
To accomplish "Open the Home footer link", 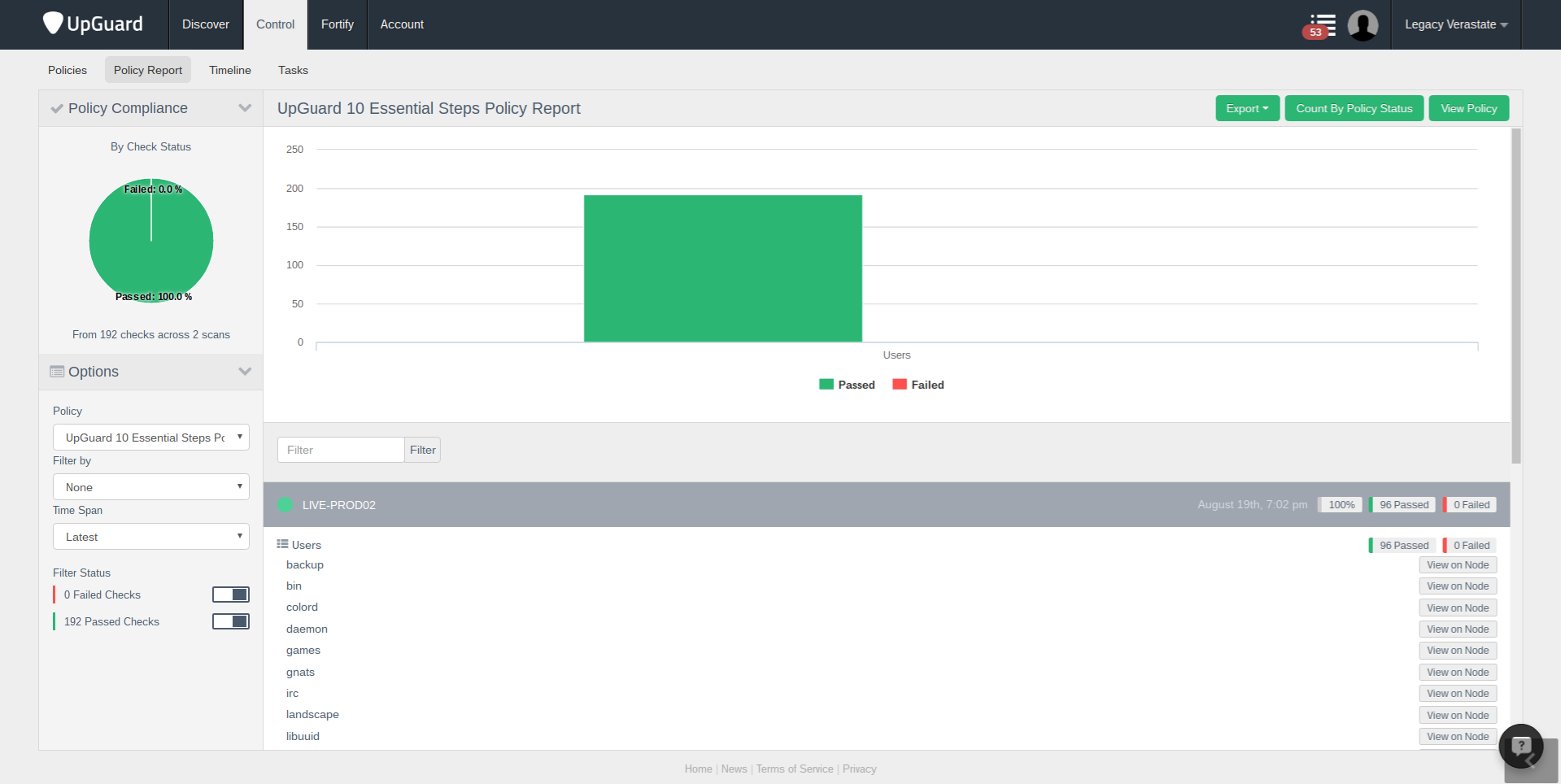I will coord(698,769).
